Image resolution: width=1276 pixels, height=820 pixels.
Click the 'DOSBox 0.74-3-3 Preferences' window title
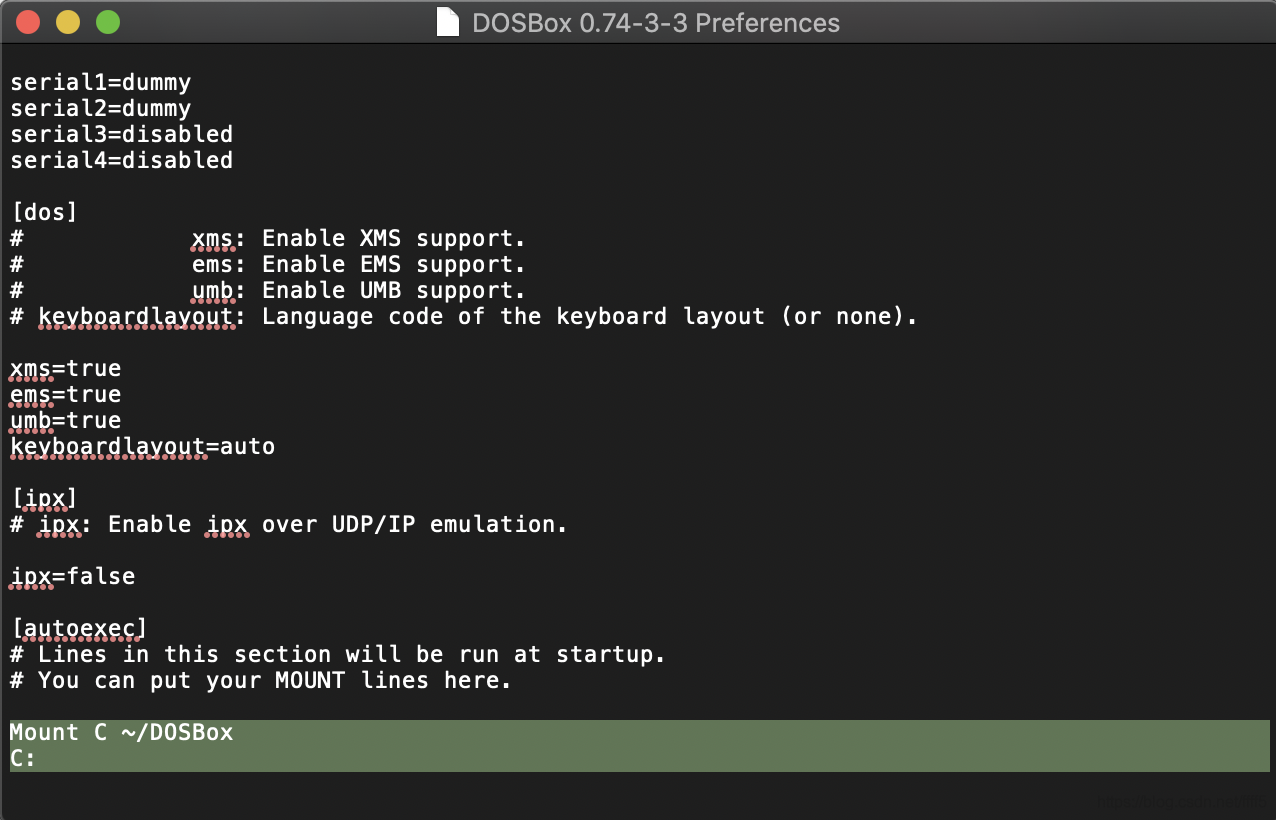pyautogui.click(x=655, y=22)
